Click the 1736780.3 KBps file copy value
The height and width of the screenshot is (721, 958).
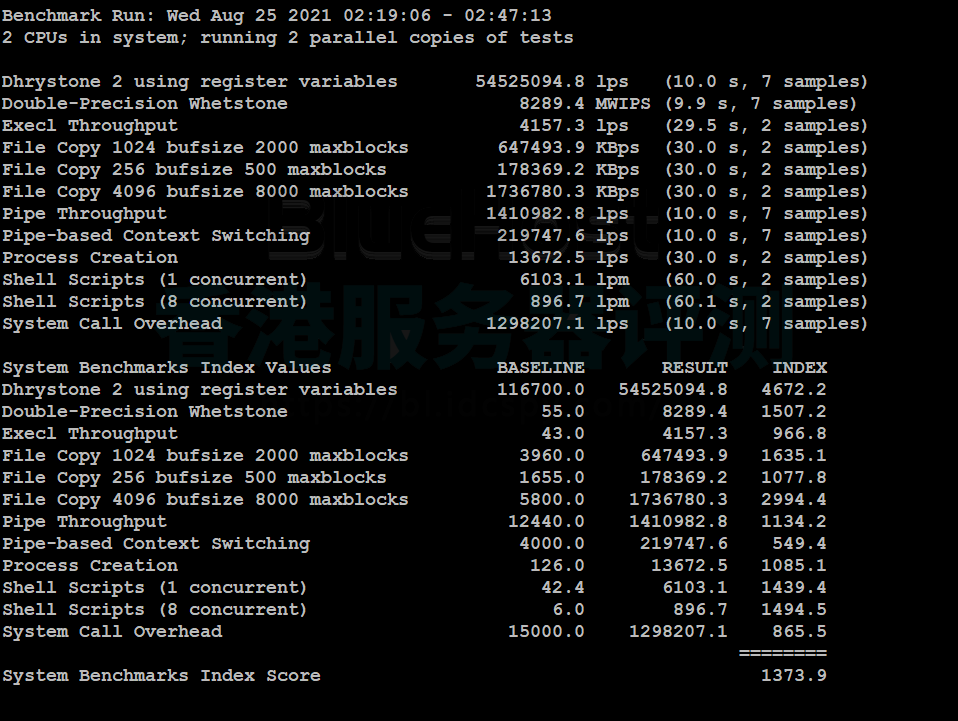pos(563,192)
